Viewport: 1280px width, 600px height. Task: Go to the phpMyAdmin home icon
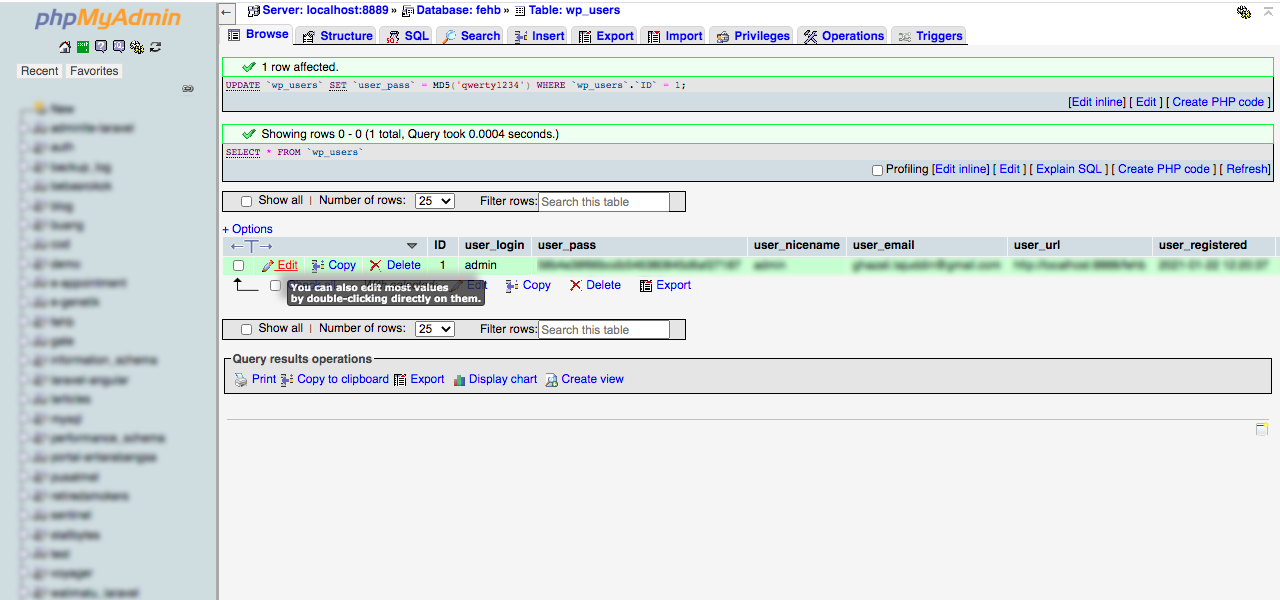coord(65,47)
